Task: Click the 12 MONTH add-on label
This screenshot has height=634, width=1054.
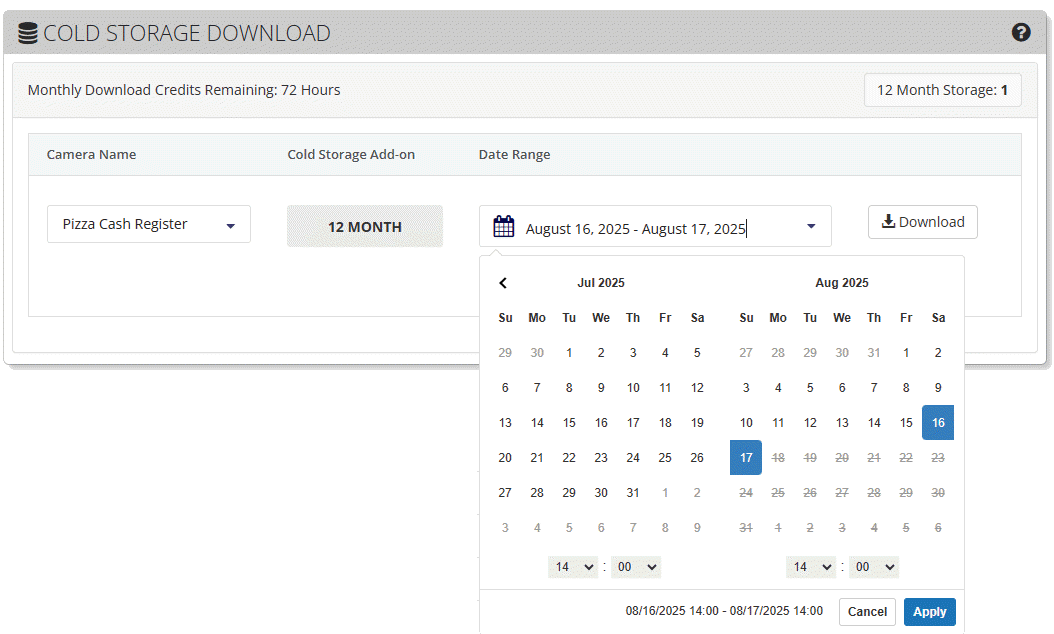Action: tap(364, 227)
